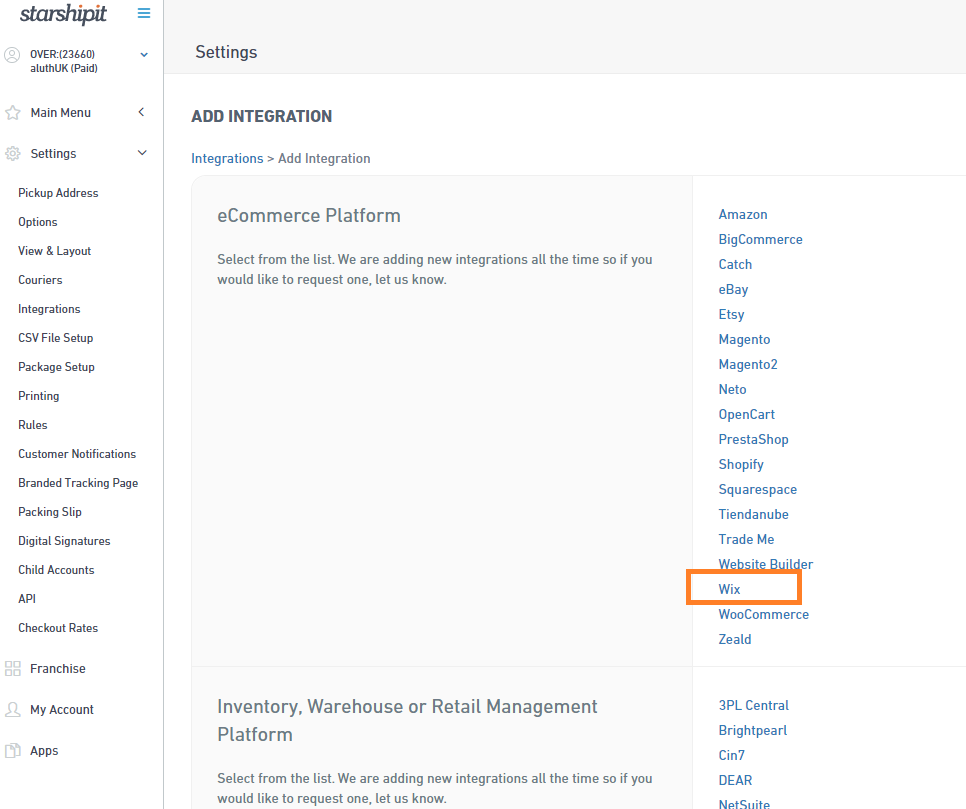Click the OVER:(23660) aluthUK account name

click(64, 61)
